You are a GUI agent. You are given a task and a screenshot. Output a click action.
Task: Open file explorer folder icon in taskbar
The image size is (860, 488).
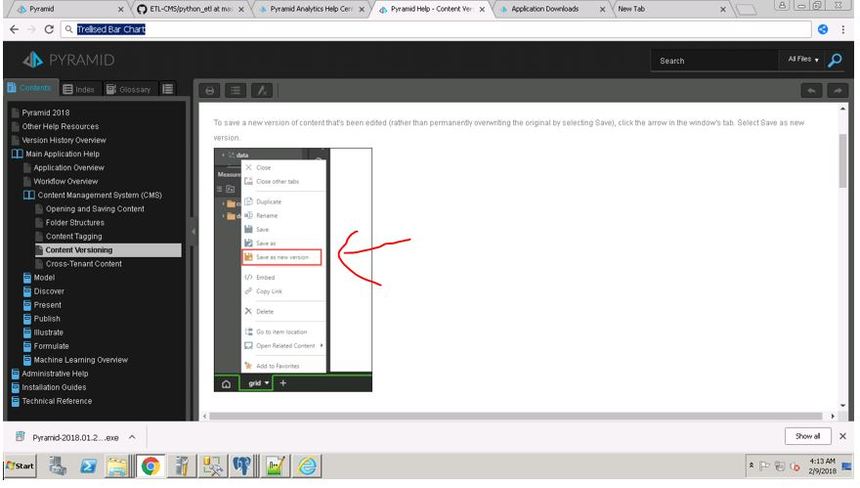[117, 466]
